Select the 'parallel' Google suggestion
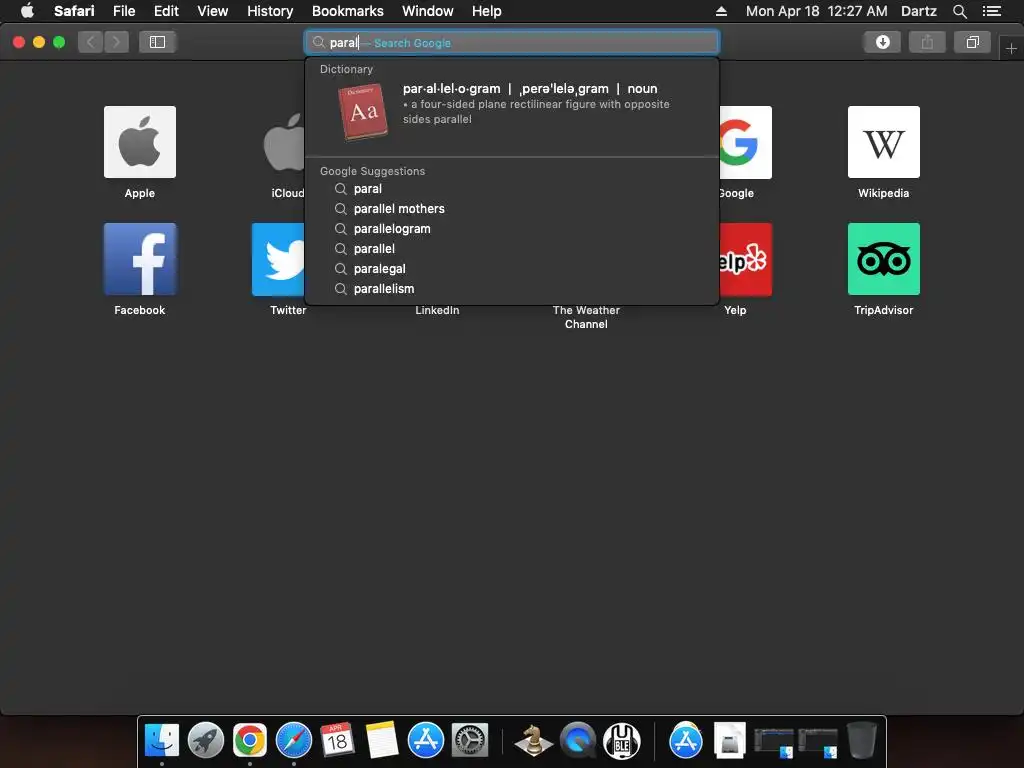 coord(512,249)
